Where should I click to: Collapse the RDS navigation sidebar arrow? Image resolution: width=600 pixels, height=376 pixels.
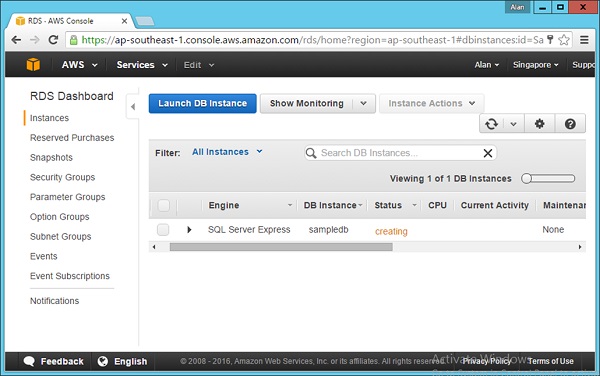133,107
